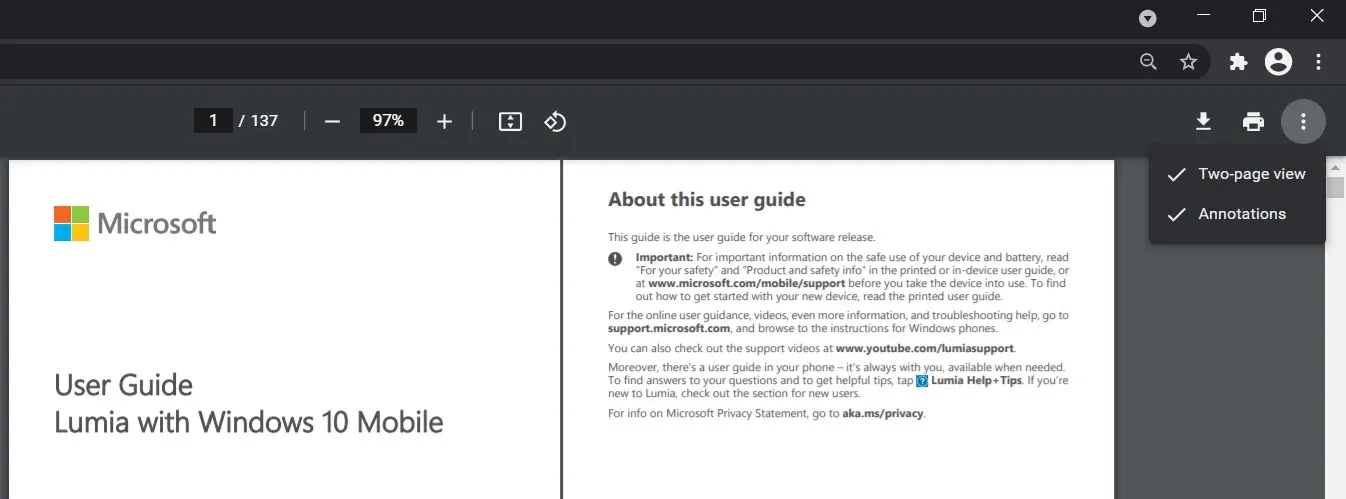Viewport: 1346px width, 499px height.
Task: Zoom in with the plus icon
Action: tap(444, 121)
